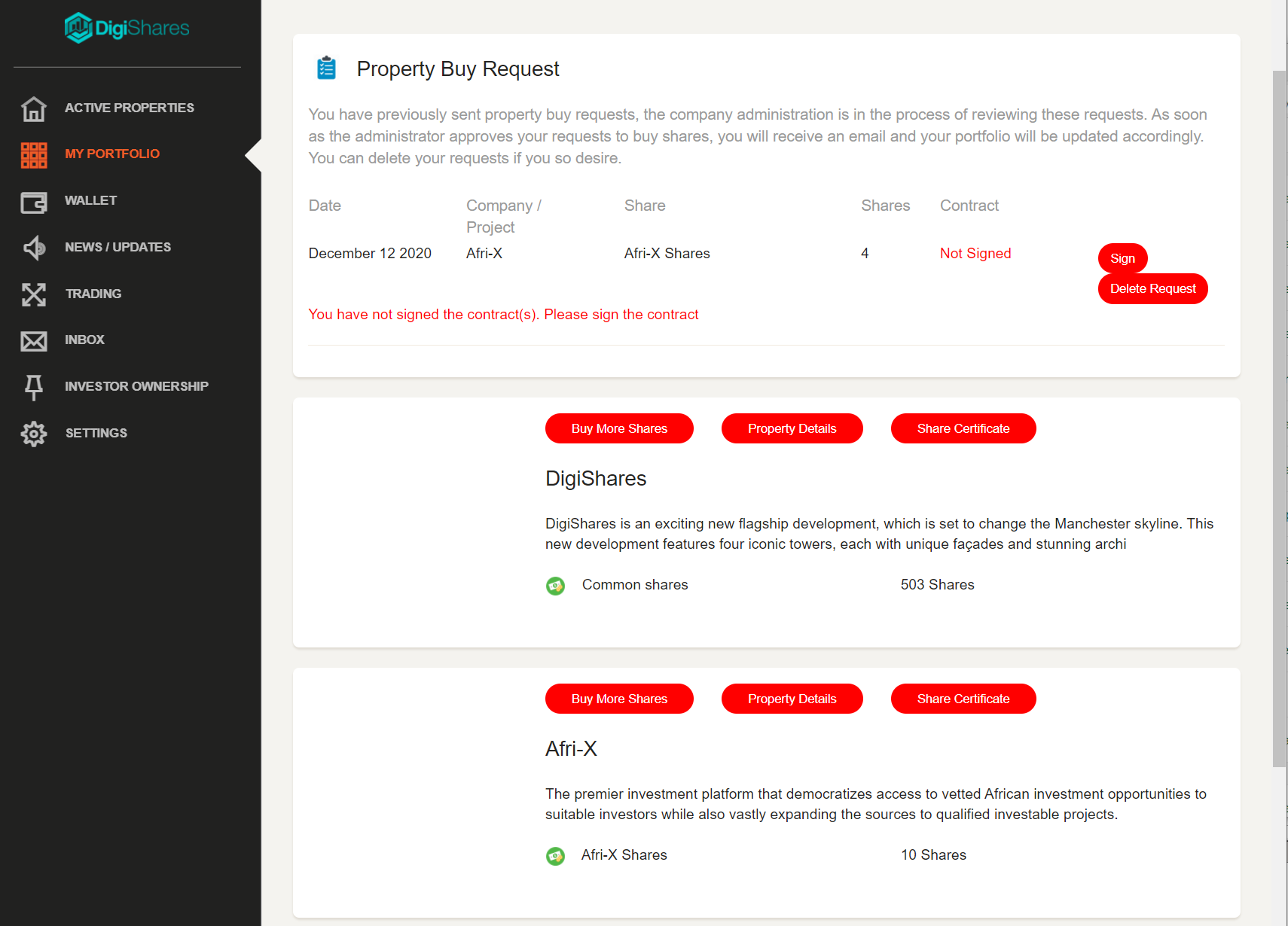View Investor Ownership page
Screen dimensions: 1288x926
click(136, 386)
